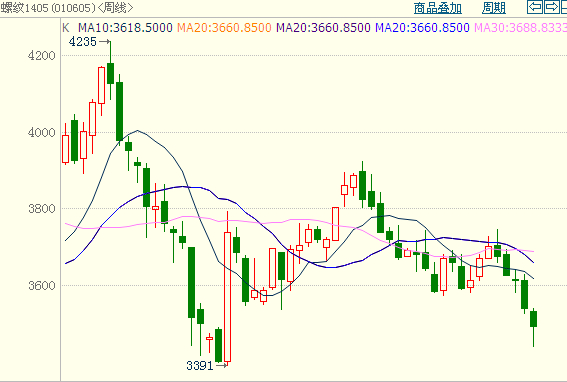Open the 商品叠加 overlay link
567x382 pixels.
pyautogui.click(x=438, y=8)
